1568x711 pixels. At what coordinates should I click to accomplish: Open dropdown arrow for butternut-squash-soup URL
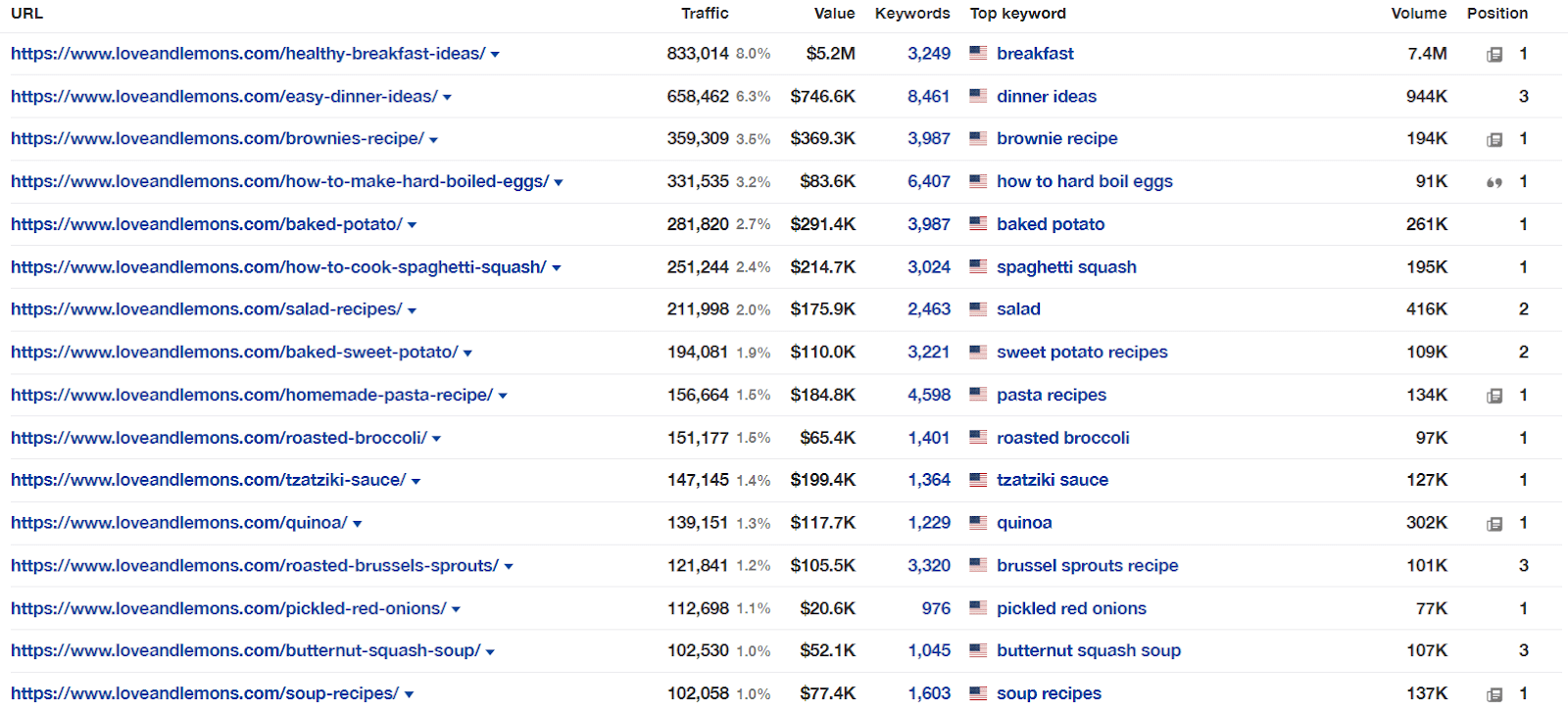[x=490, y=652]
